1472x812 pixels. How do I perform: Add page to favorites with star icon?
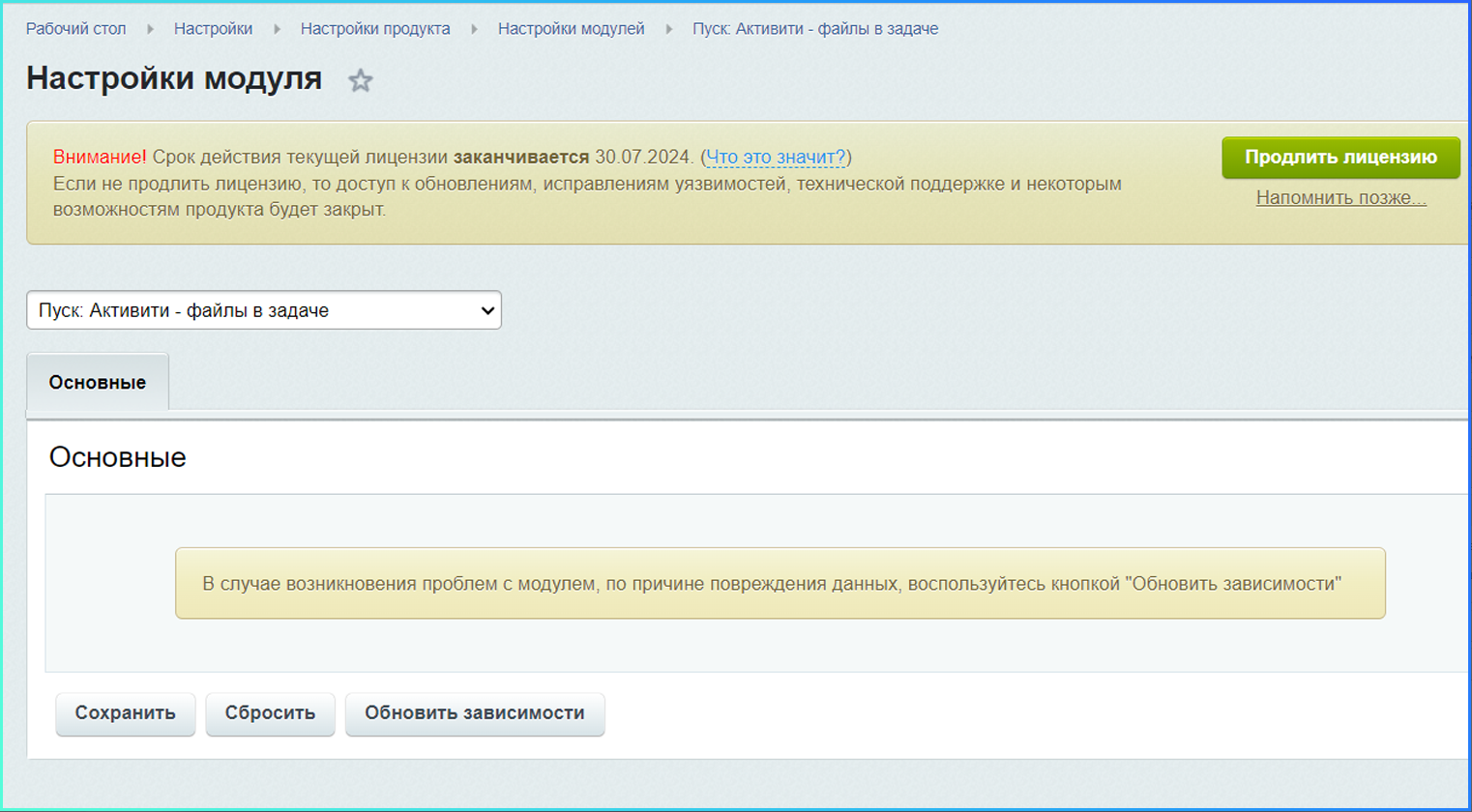click(x=360, y=80)
